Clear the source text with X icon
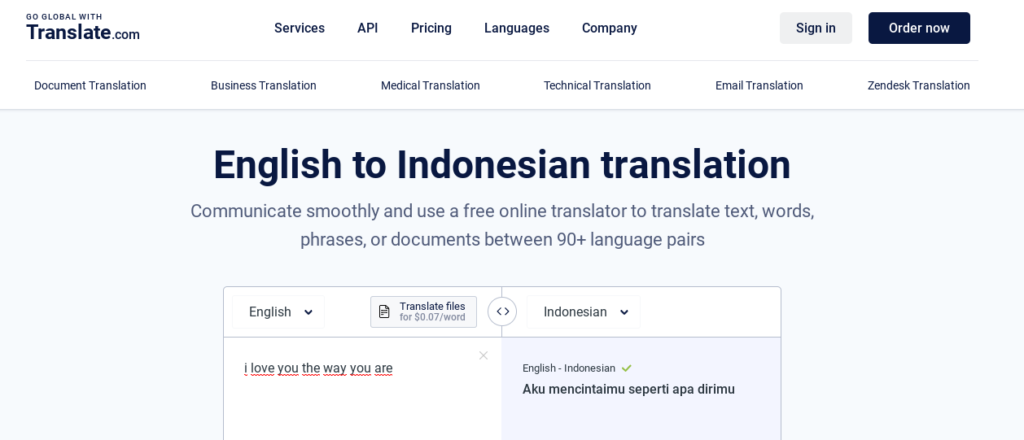1024x440 pixels. 483,355
